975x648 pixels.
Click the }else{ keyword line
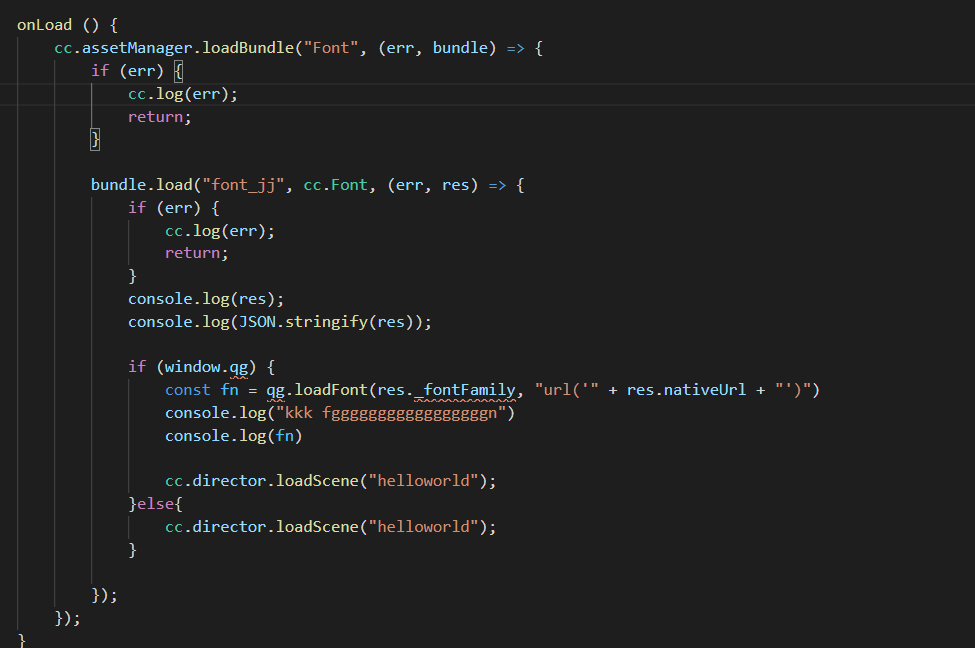(155, 504)
